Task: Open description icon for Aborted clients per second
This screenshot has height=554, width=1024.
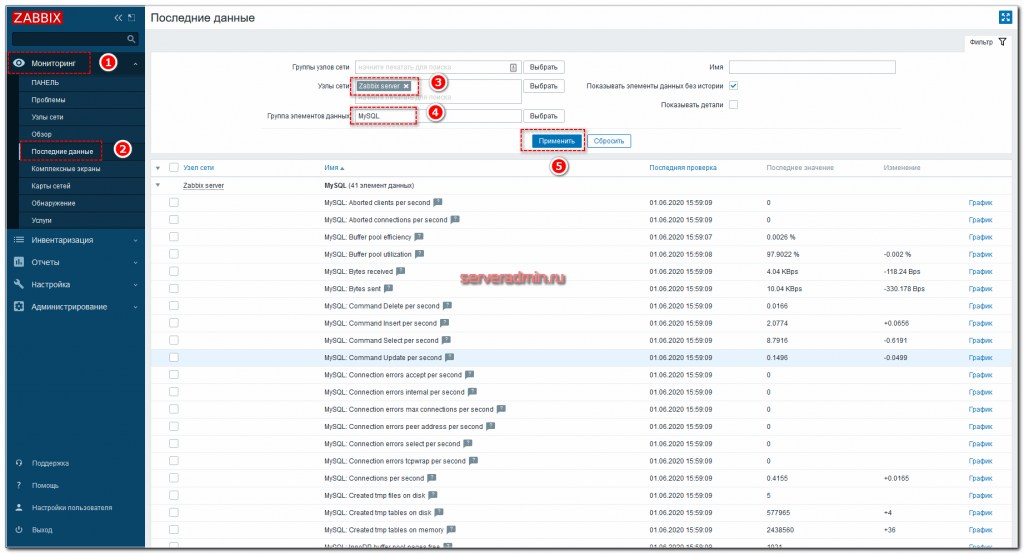Action: pos(438,202)
